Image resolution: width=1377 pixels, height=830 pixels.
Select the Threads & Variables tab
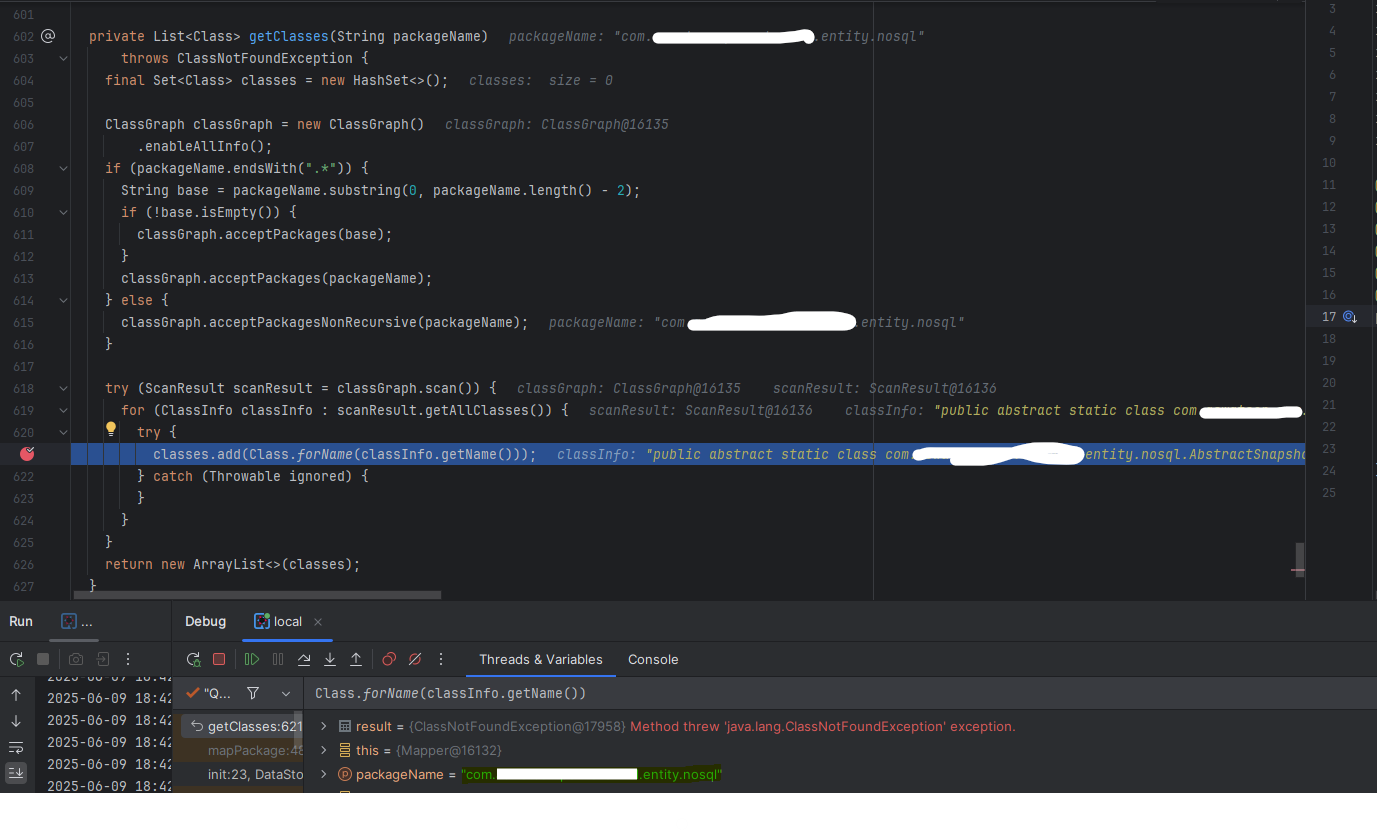[540, 659]
